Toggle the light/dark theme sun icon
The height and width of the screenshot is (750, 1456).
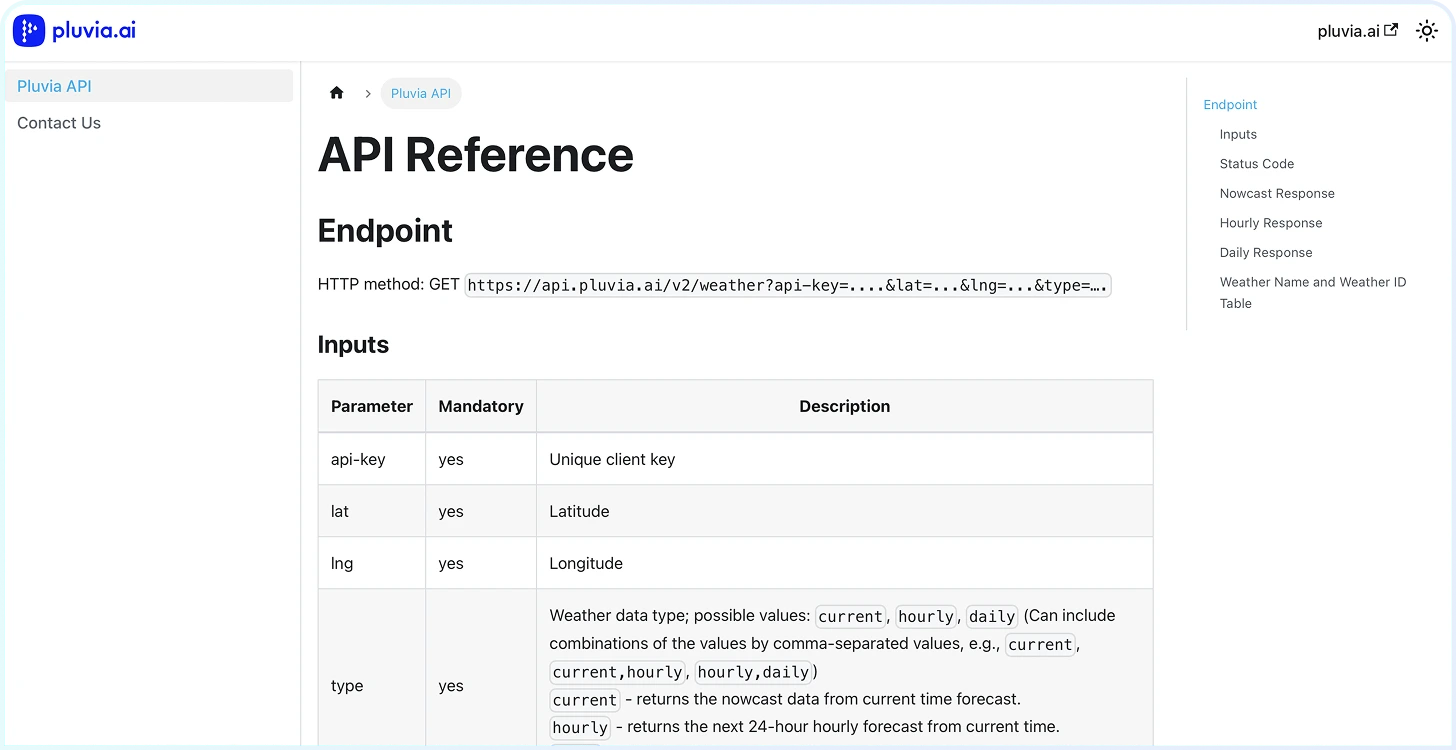1427,31
